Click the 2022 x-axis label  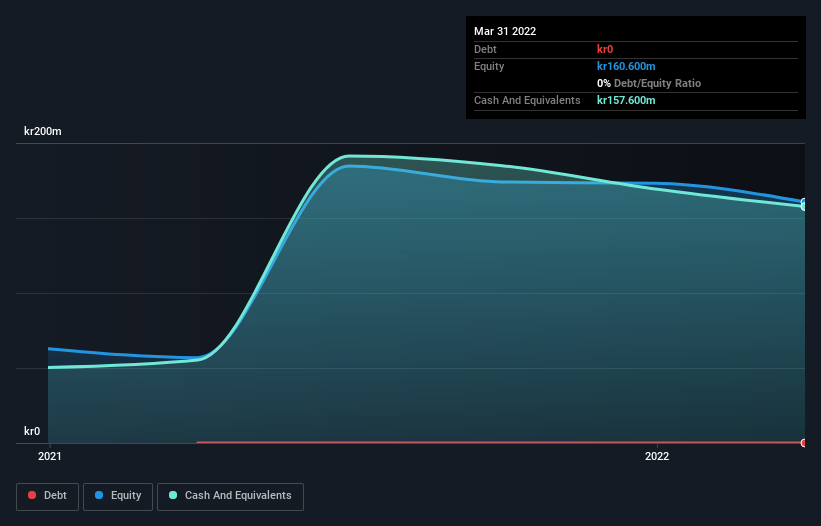657,456
